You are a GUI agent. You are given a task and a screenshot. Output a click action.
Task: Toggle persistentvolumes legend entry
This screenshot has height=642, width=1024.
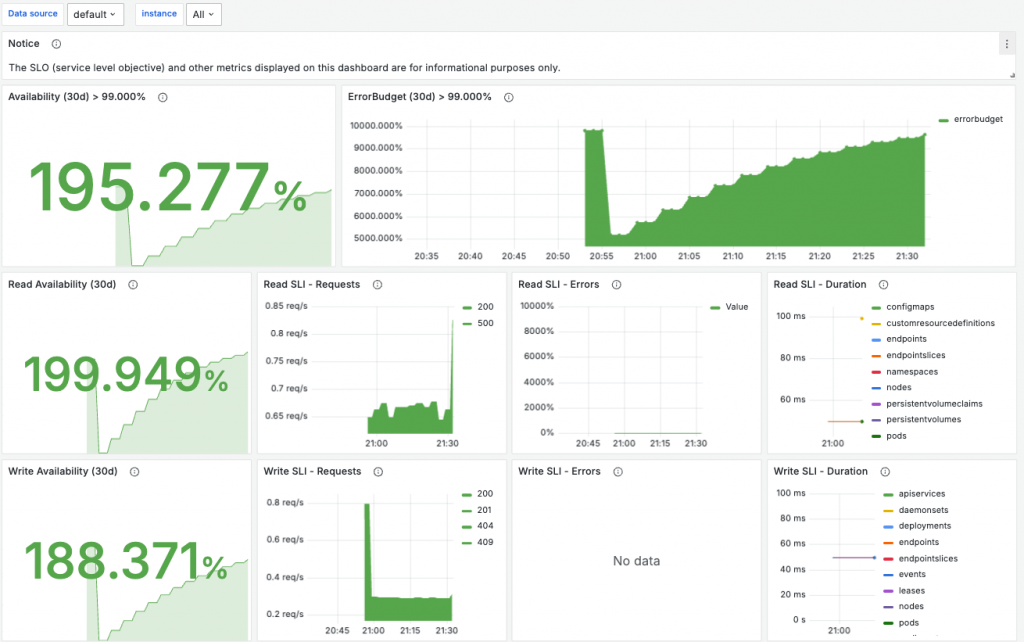pyautogui.click(x=923, y=420)
